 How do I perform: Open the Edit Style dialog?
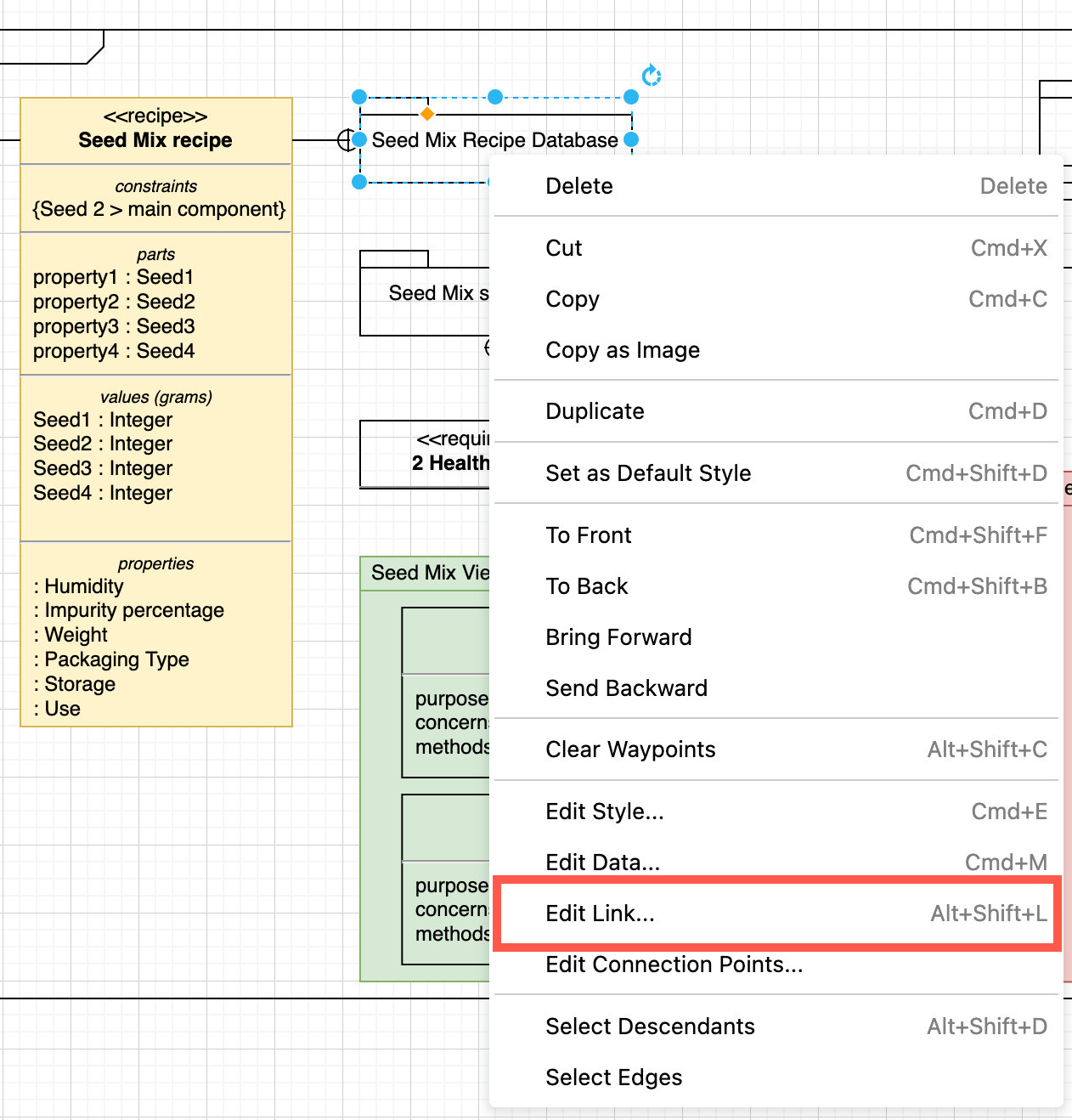pos(604,811)
